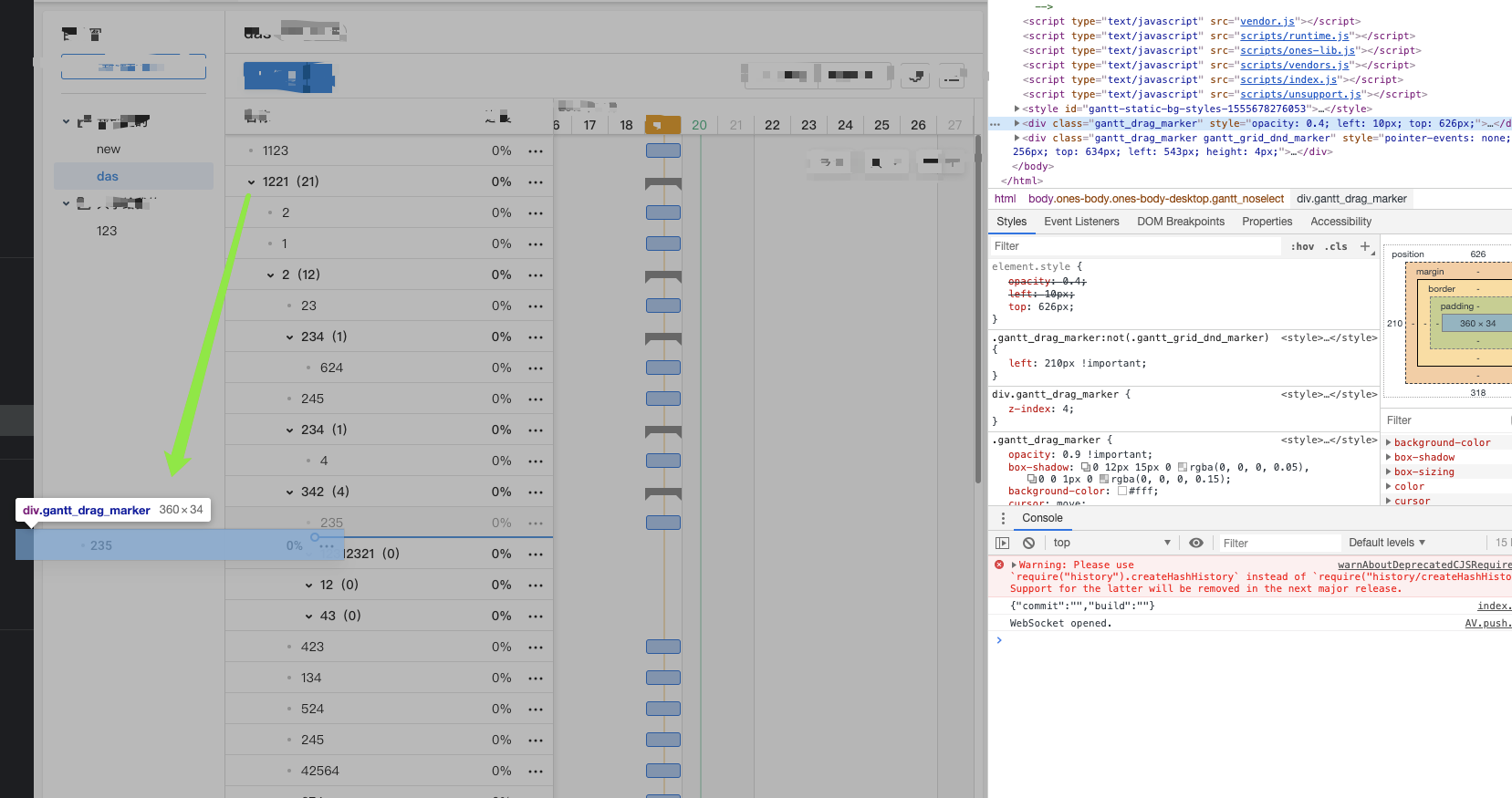Click the orange today marker on timeline
Image resolution: width=1512 pixels, height=798 pixels.
(662, 125)
